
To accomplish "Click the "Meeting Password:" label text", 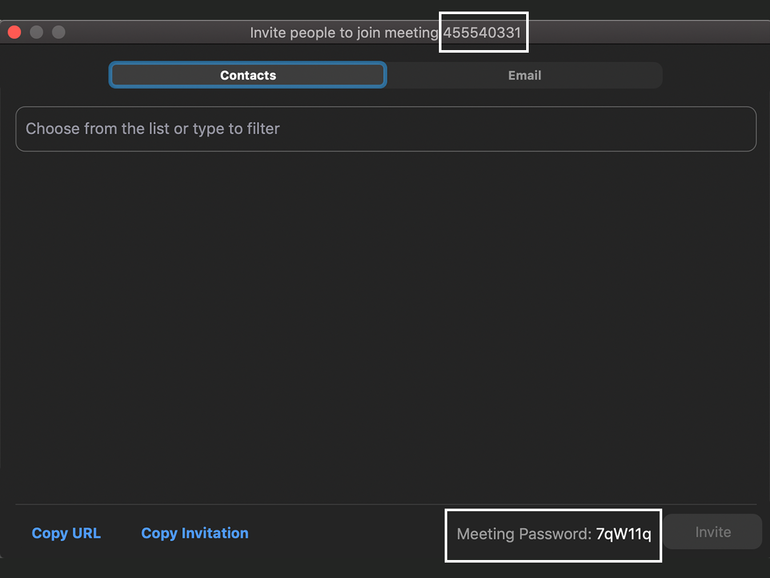I will click(523, 534).
